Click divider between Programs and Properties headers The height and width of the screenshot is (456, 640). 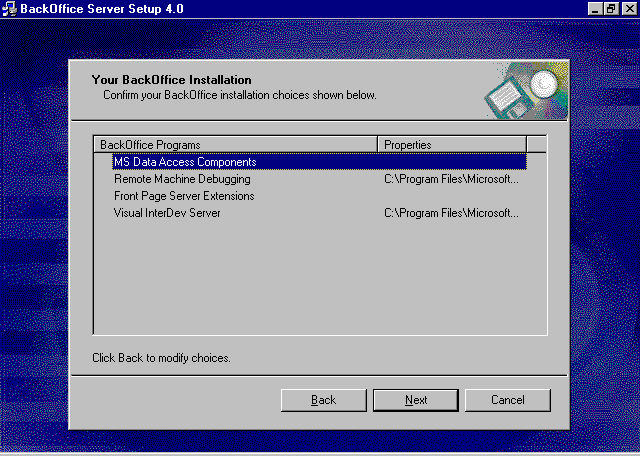[377, 145]
